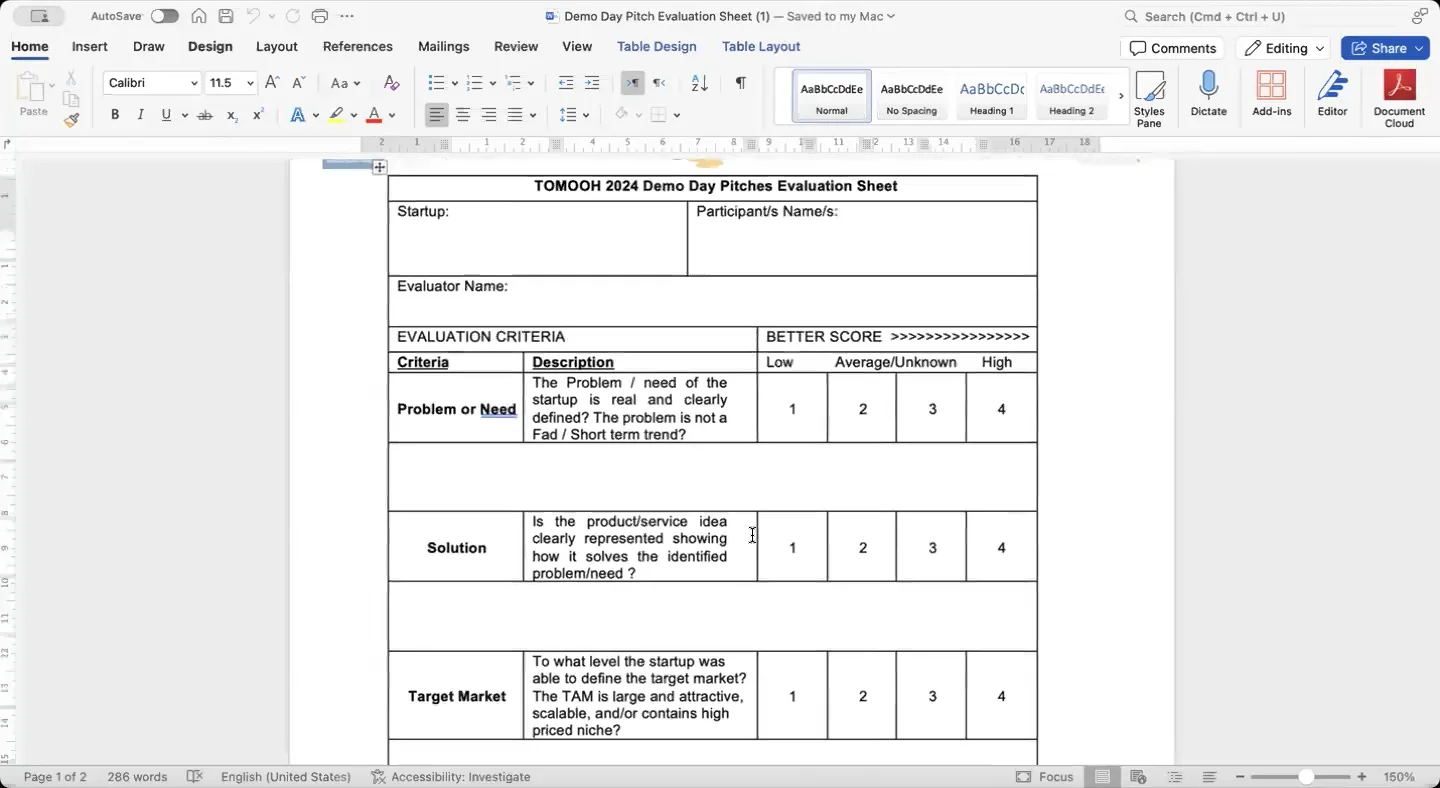Viewport: 1440px width, 788px height.
Task: Click the Document Cloud icon
Action: [1399, 88]
